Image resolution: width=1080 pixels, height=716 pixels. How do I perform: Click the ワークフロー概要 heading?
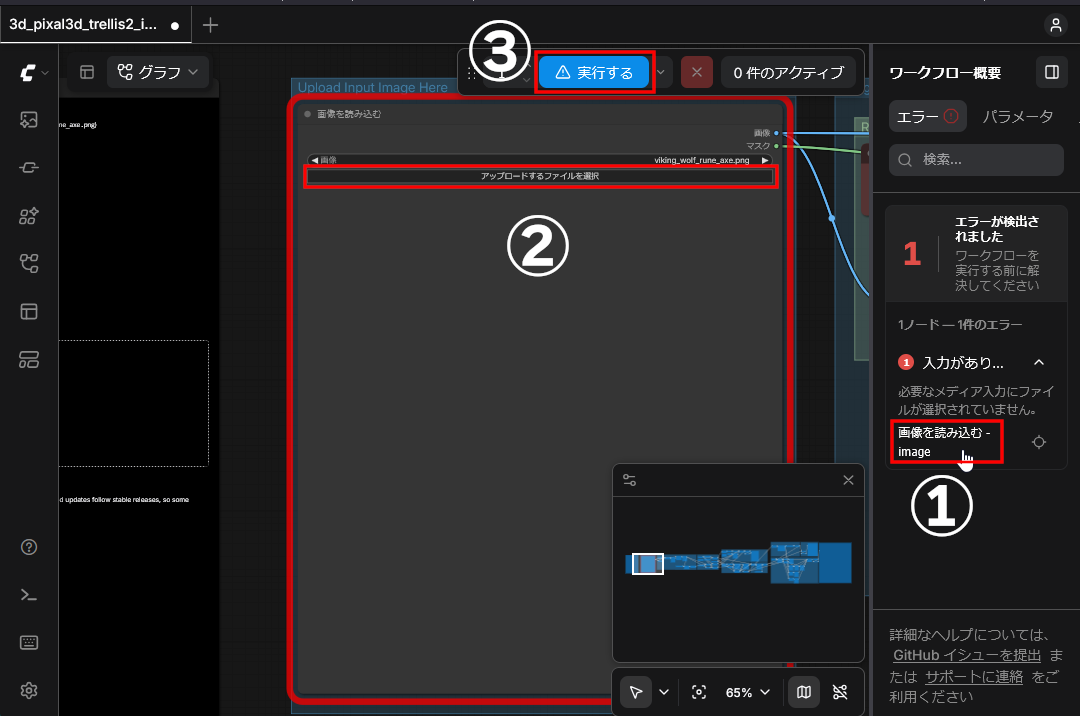click(944, 73)
